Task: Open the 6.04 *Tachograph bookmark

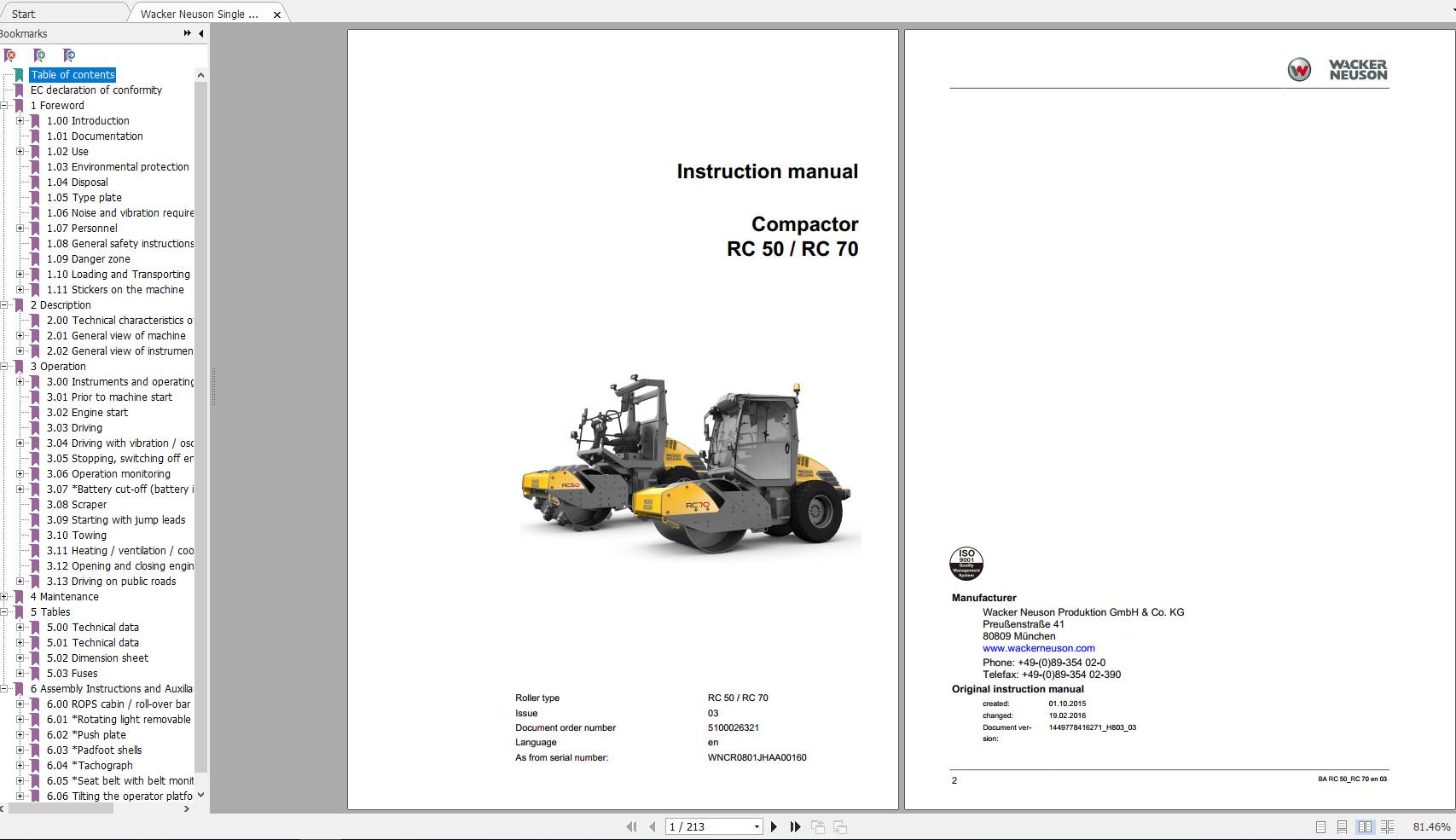Action: (x=90, y=766)
